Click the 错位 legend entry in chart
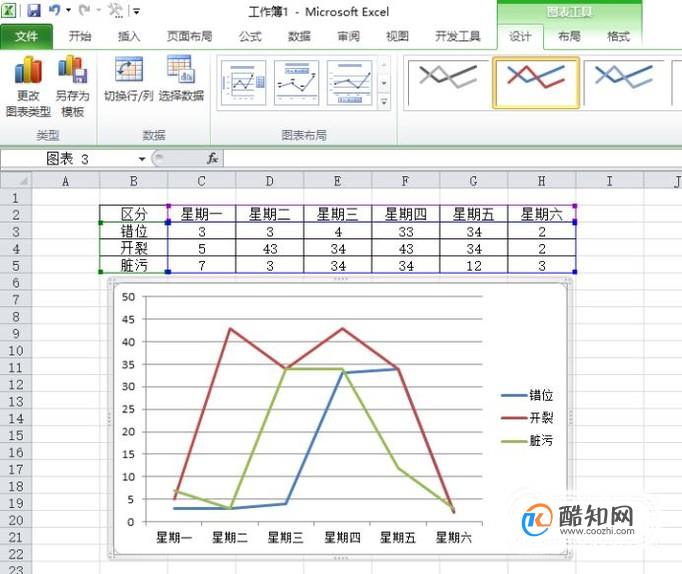The image size is (682, 574). click(x=527, y=395)
